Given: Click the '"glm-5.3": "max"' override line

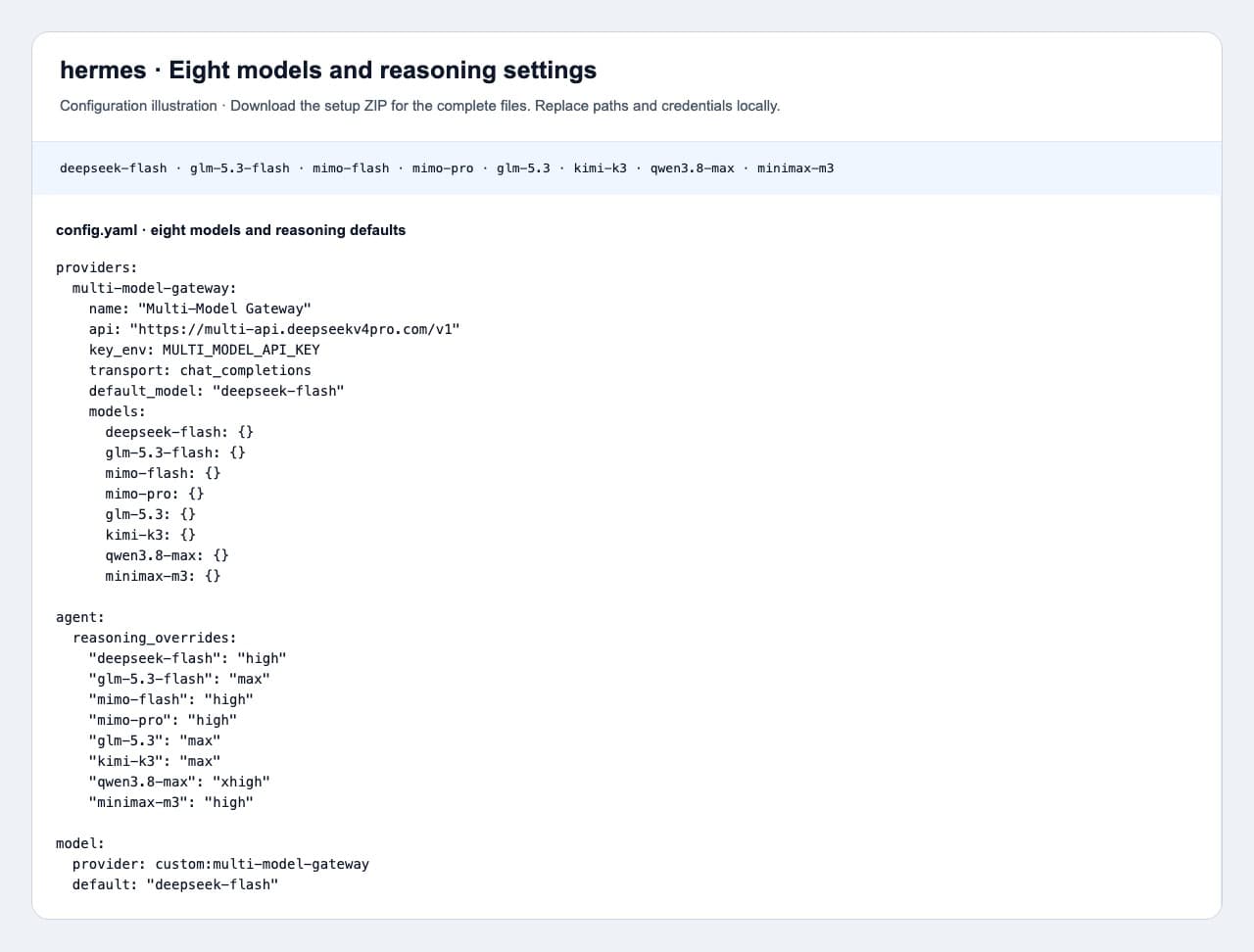Looking at the screenshot, I should click(155, 740).
